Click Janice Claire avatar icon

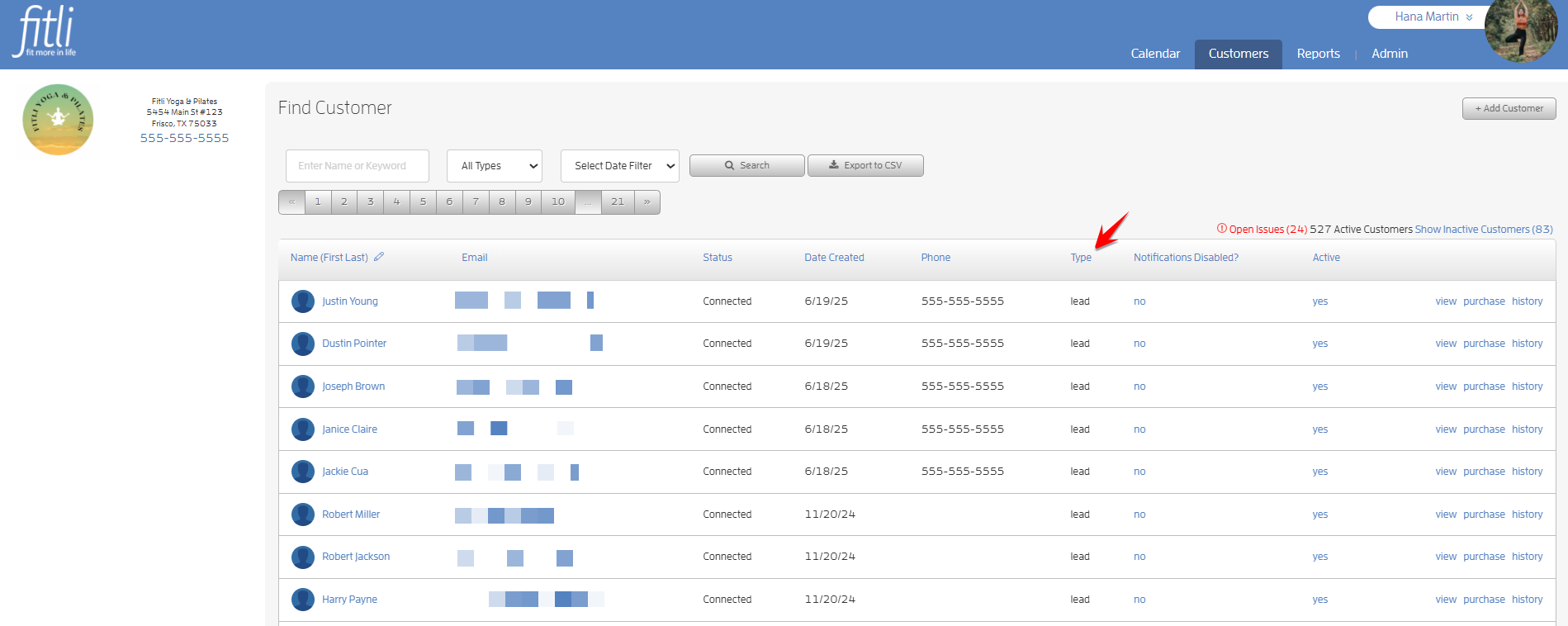tap(303, 429)
